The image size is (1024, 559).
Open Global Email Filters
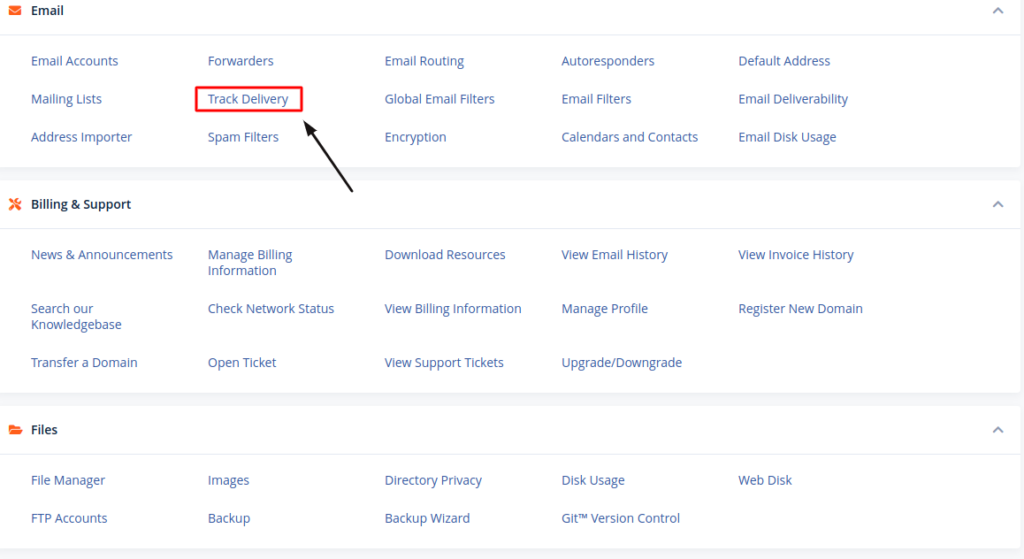coord(440,99)
